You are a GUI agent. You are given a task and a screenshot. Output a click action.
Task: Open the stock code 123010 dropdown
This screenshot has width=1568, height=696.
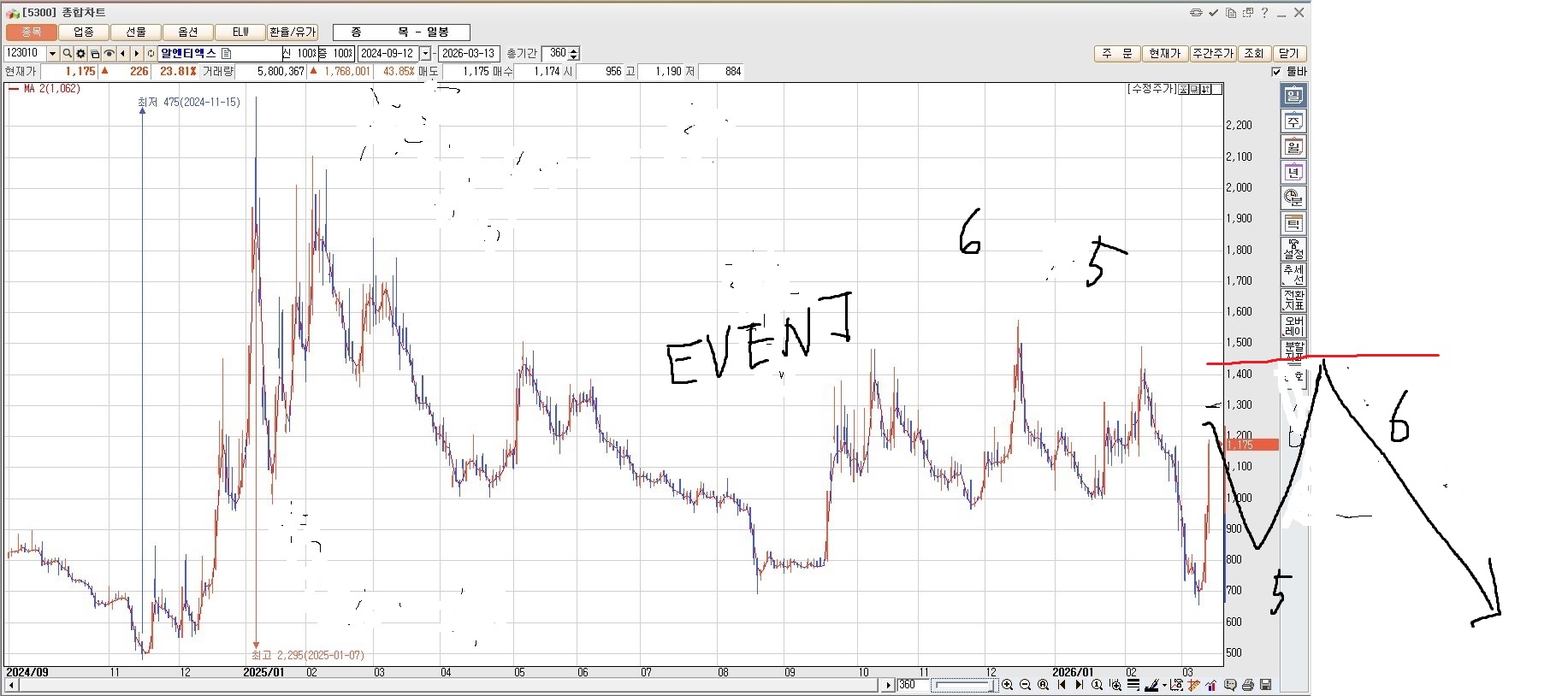(x=52, y=54)
